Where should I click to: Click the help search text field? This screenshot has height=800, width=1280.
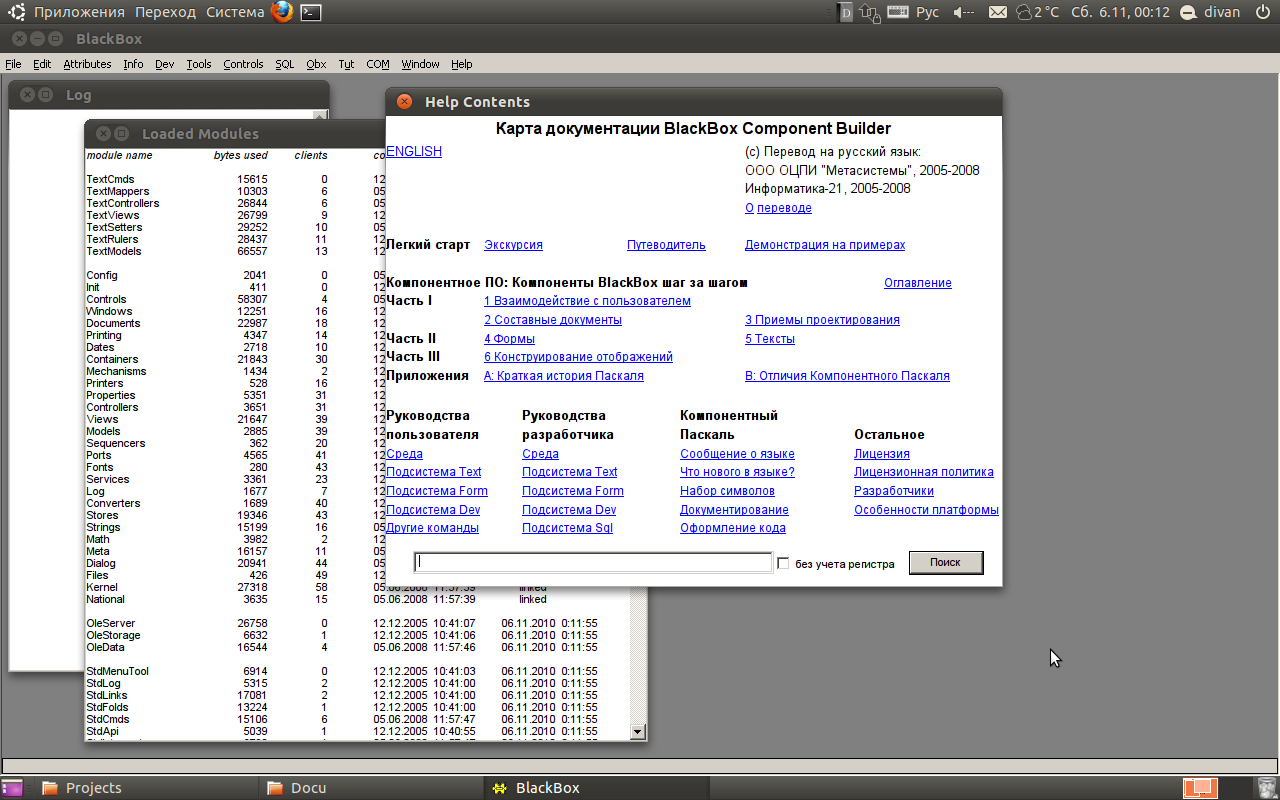tap(593, 563)
